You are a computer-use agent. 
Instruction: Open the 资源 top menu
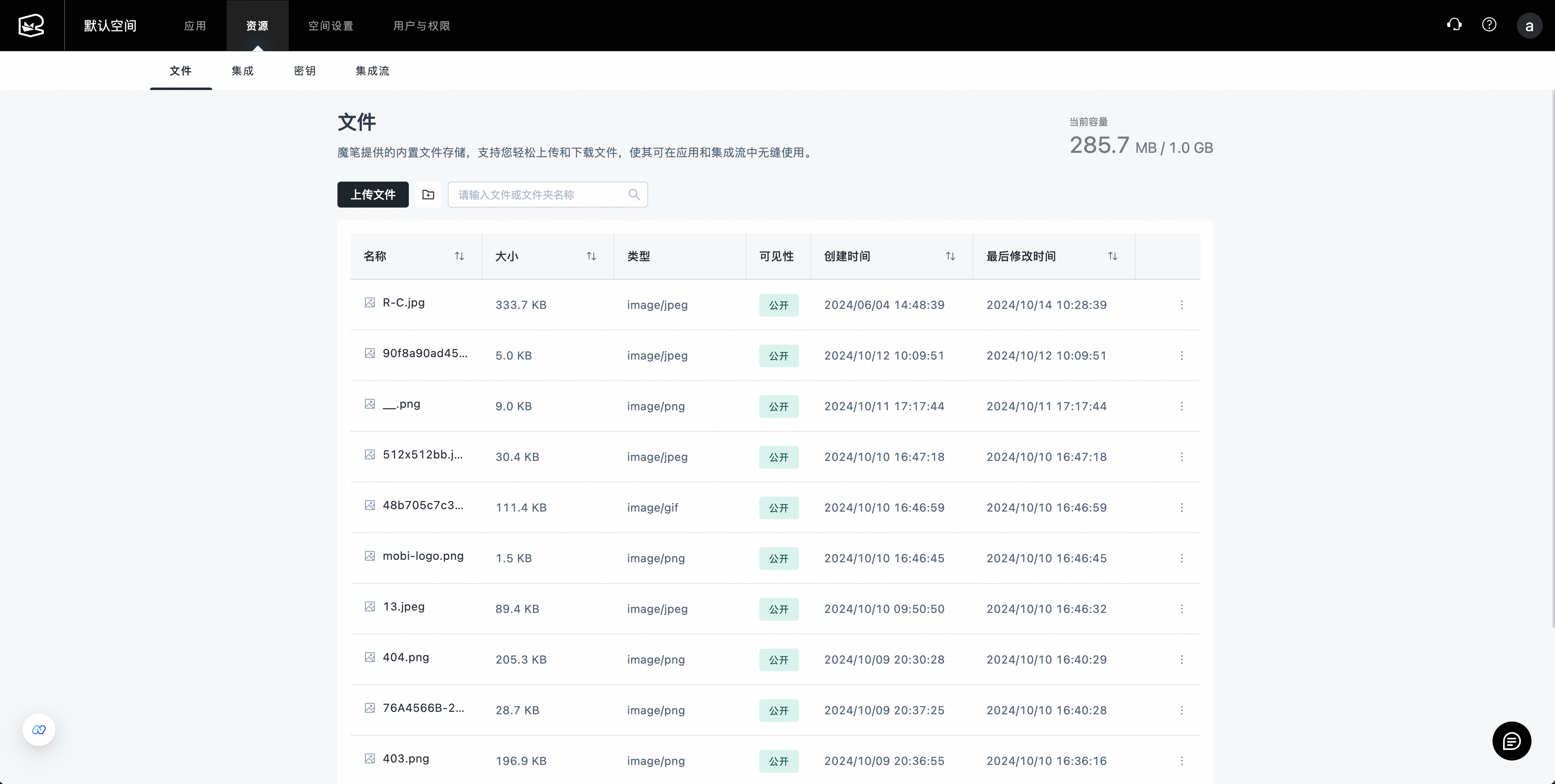[x=257, y=26]
